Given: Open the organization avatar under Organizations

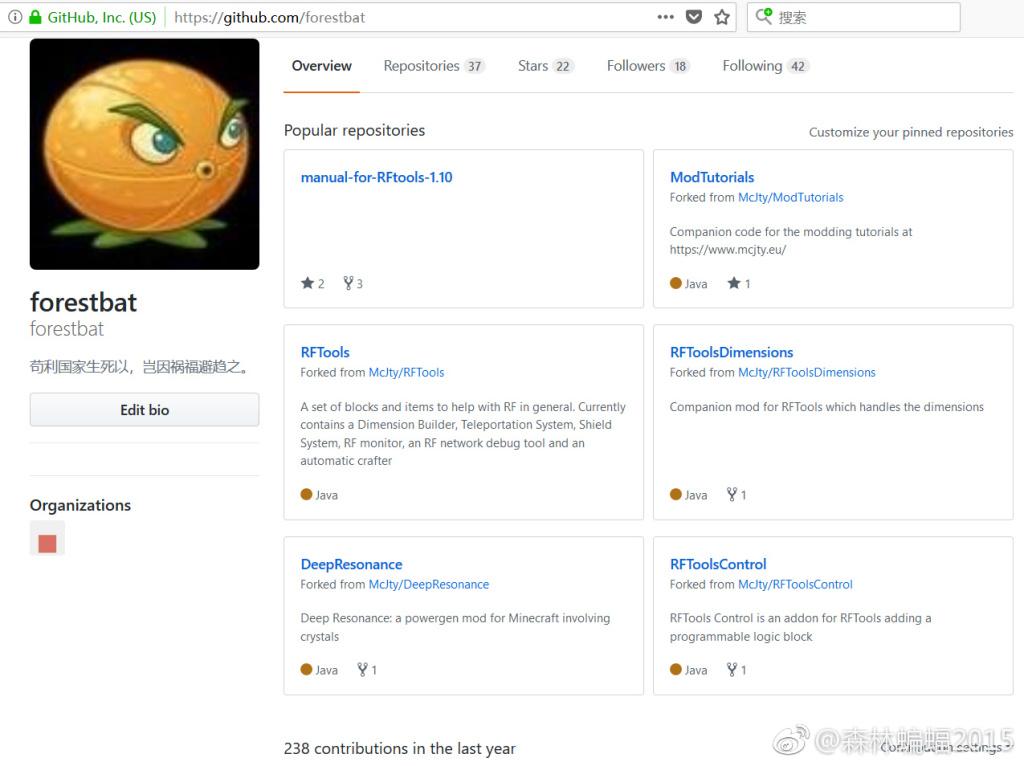Looking at the screenshot, I should 47,538.
